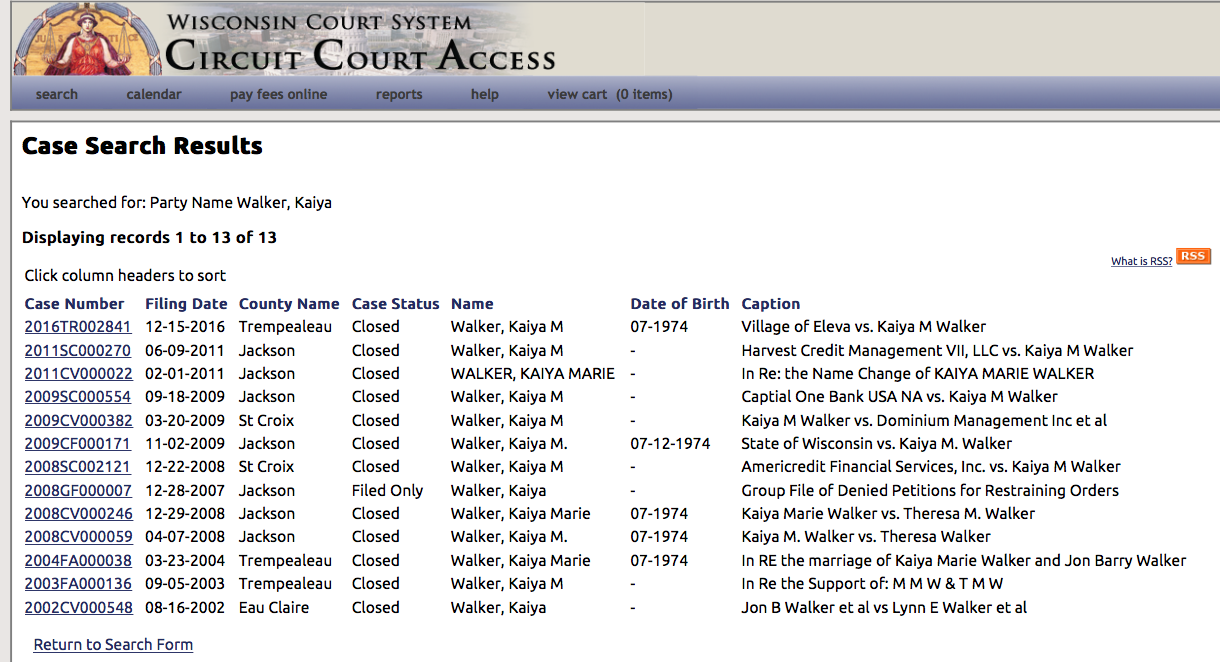Sort by Date of Birth header
The height and width of the screenshot is (662, 1220).
point(680,304)
